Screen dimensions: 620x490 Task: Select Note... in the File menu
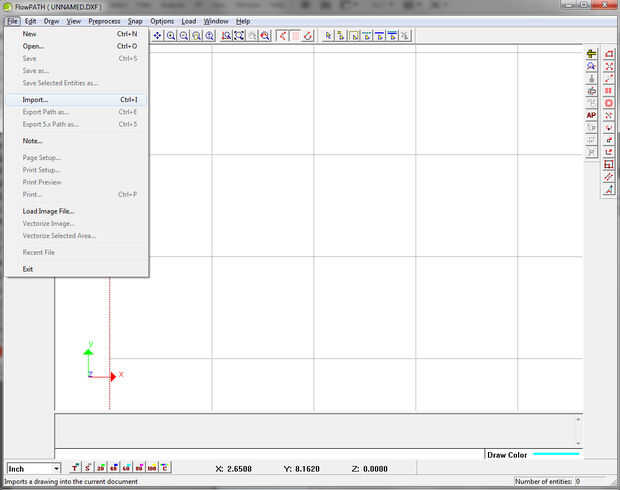click(x=76, y=141)
